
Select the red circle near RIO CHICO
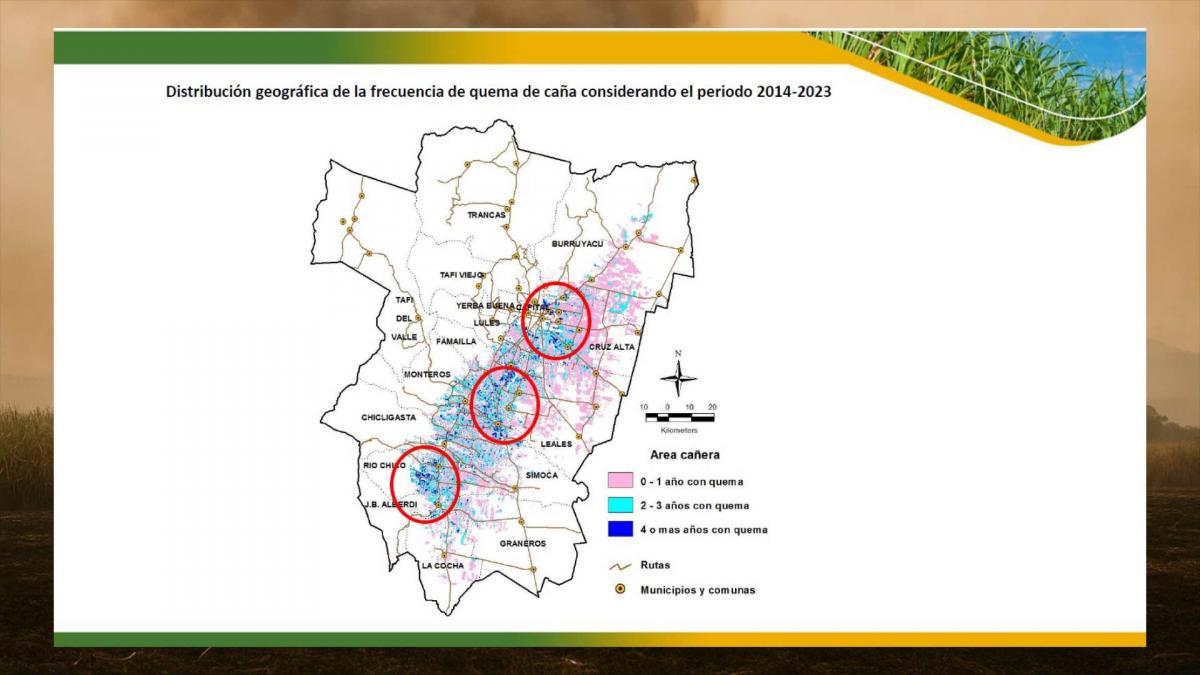(x=425, y=485)
